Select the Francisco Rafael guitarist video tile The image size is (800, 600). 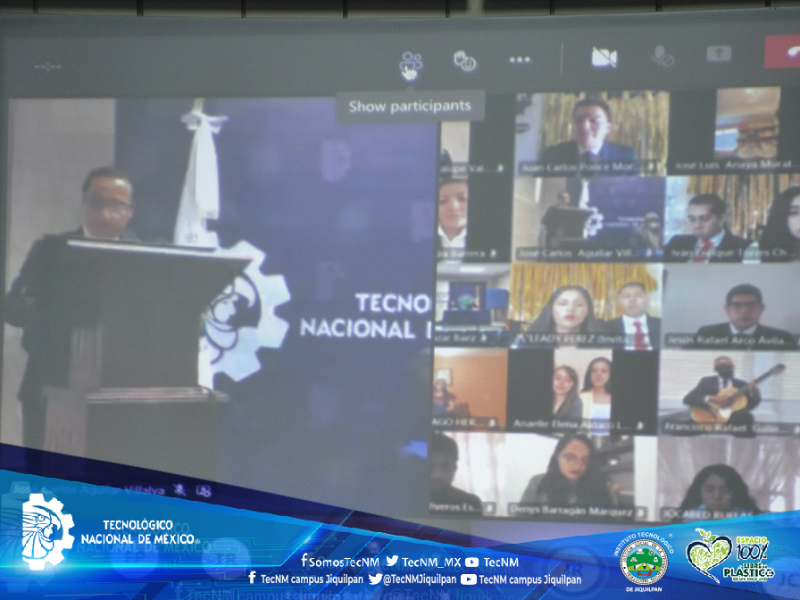pos(730,393)
